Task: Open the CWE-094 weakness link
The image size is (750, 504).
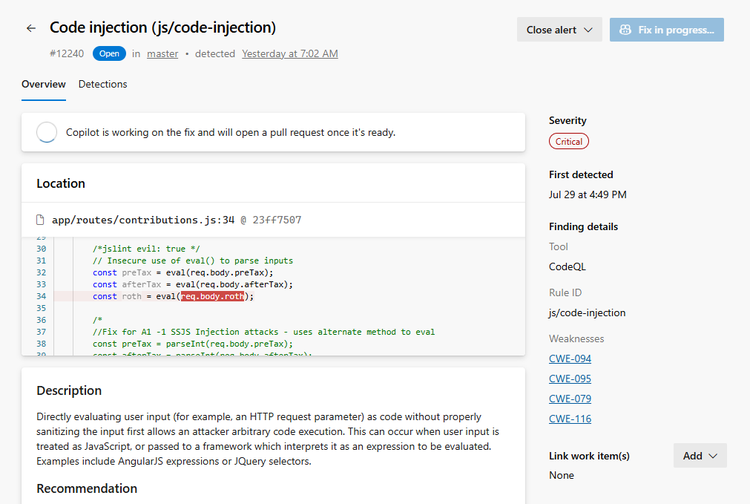Action: coord(570,359)
